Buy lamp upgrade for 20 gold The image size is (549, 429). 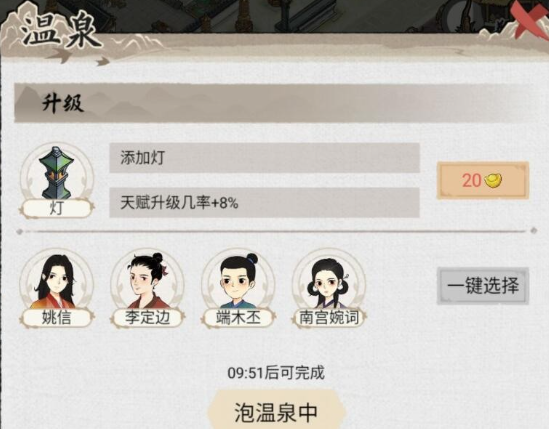click(483, 181)
